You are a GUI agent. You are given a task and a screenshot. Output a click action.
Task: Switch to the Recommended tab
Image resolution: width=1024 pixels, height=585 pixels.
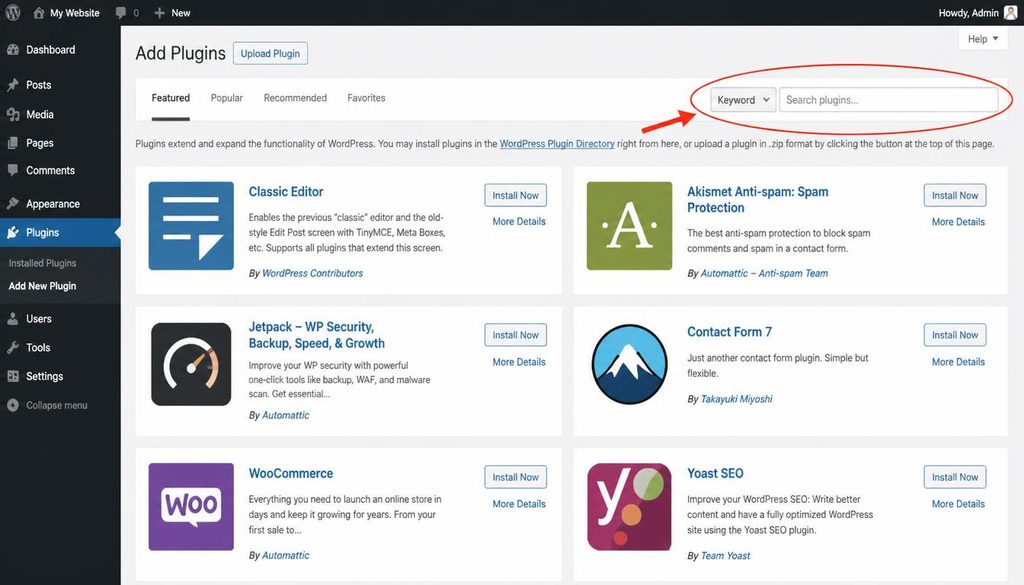pyautogui.click(x=295, y=98)
